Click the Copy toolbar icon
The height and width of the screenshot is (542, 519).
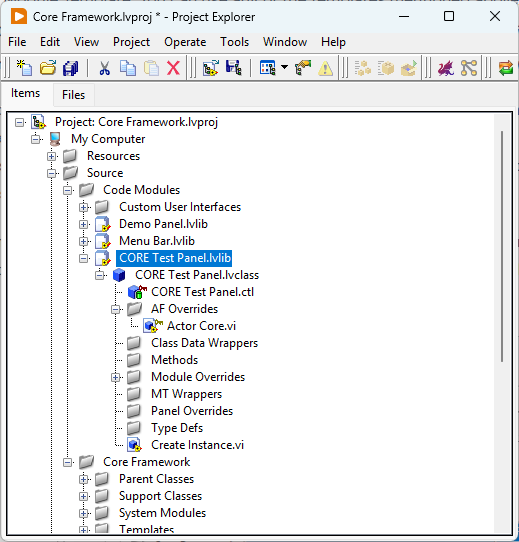pos(128,68)
